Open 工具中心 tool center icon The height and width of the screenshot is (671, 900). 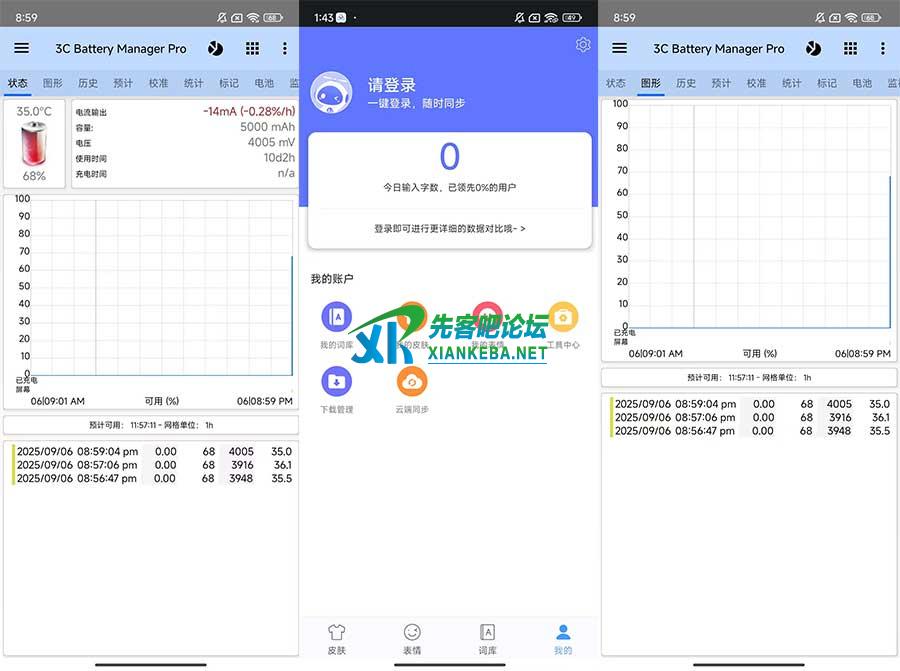(563, 317)
